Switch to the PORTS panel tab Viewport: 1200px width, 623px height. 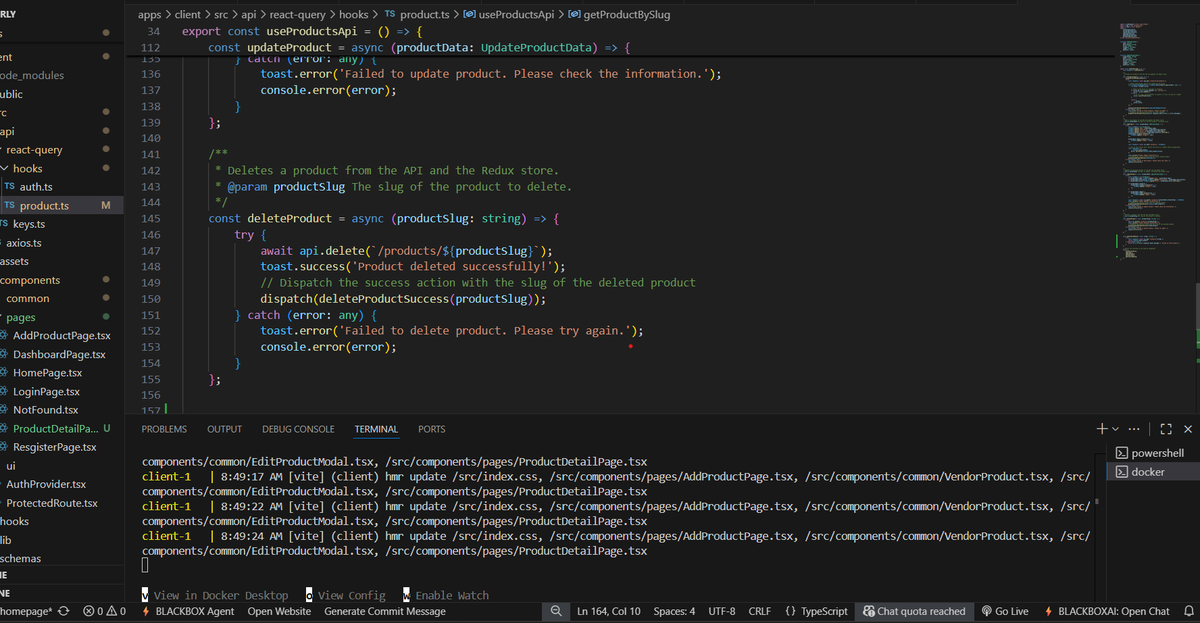[432, 429]
